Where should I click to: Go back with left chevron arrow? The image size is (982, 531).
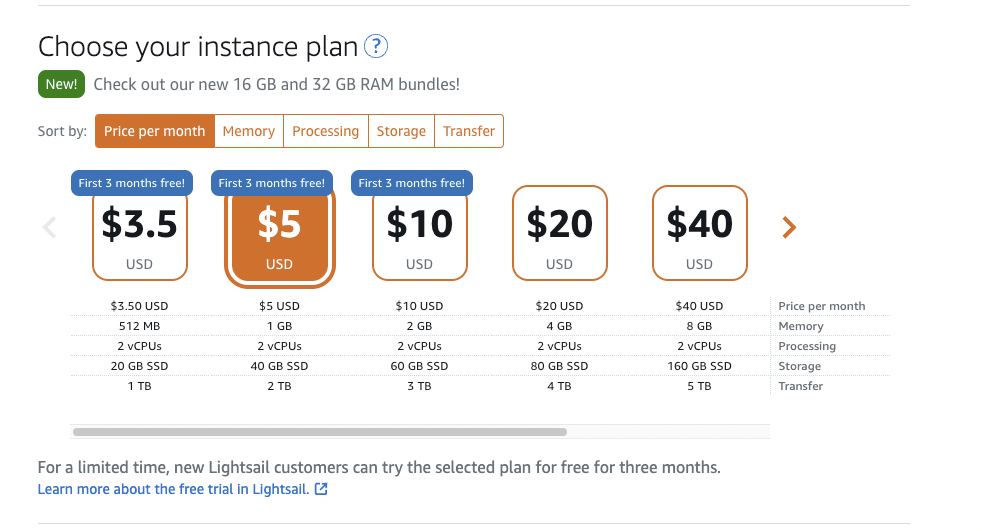[x=49, y=227]
